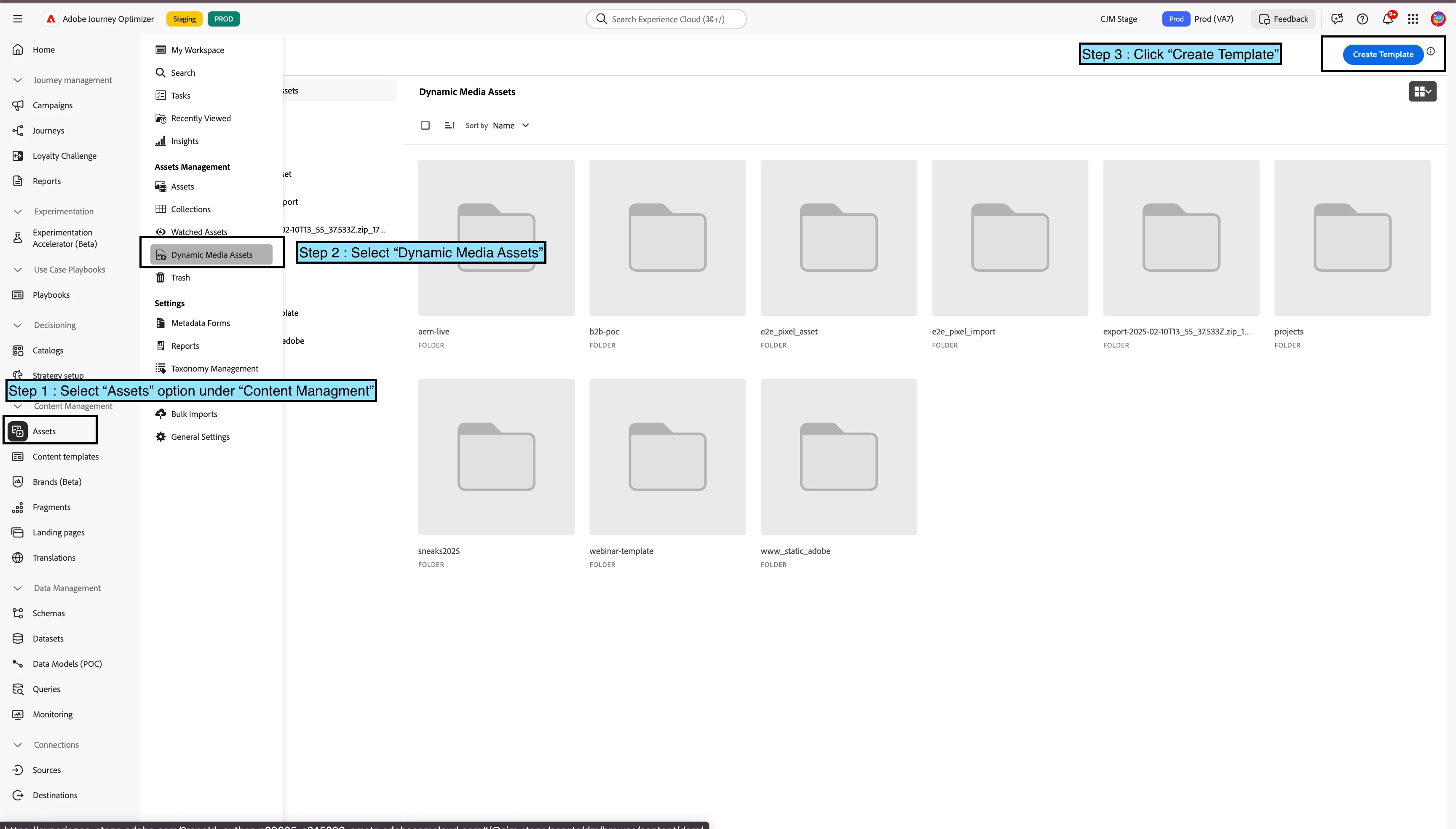Open the notifications bell icon
Screen dimensions: 1456x829
(1387, 19)
